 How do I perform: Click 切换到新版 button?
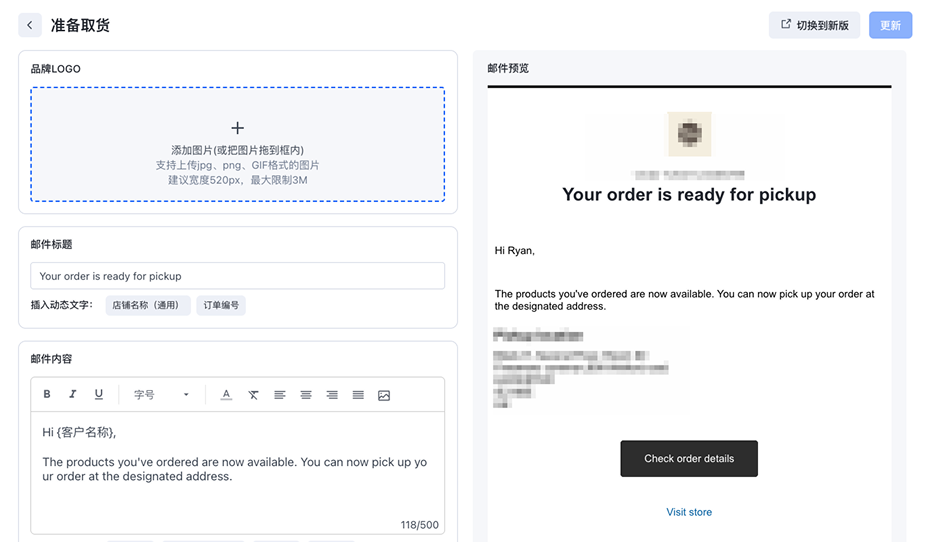pyautogui.click(x=814, y=25)
